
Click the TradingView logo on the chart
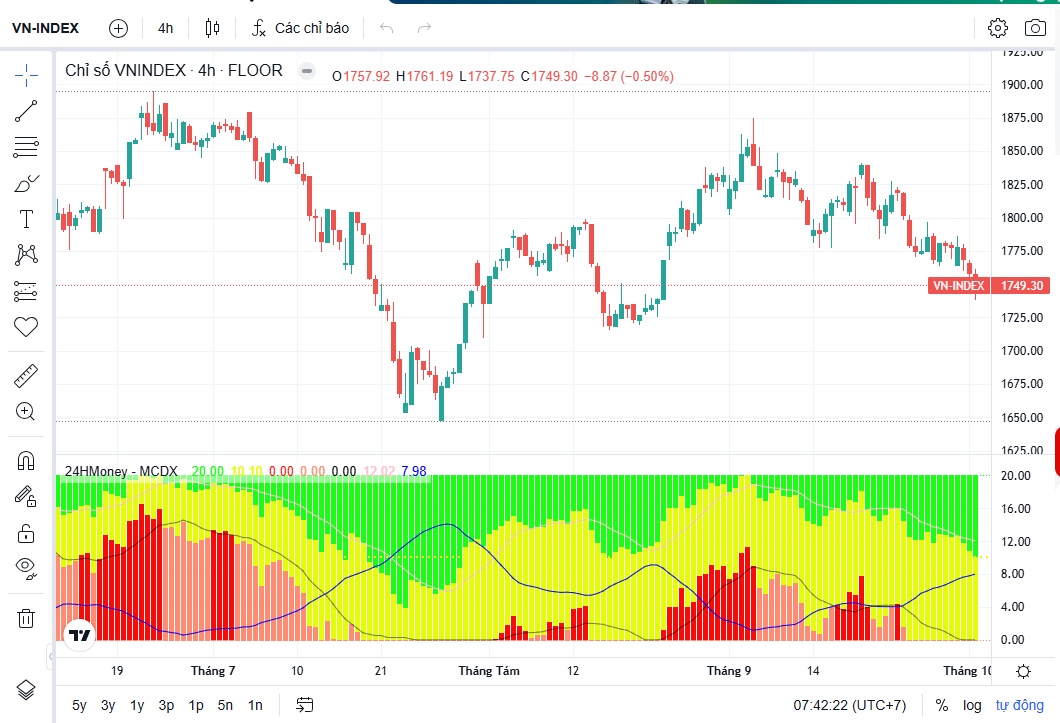(x=80, y=635)
